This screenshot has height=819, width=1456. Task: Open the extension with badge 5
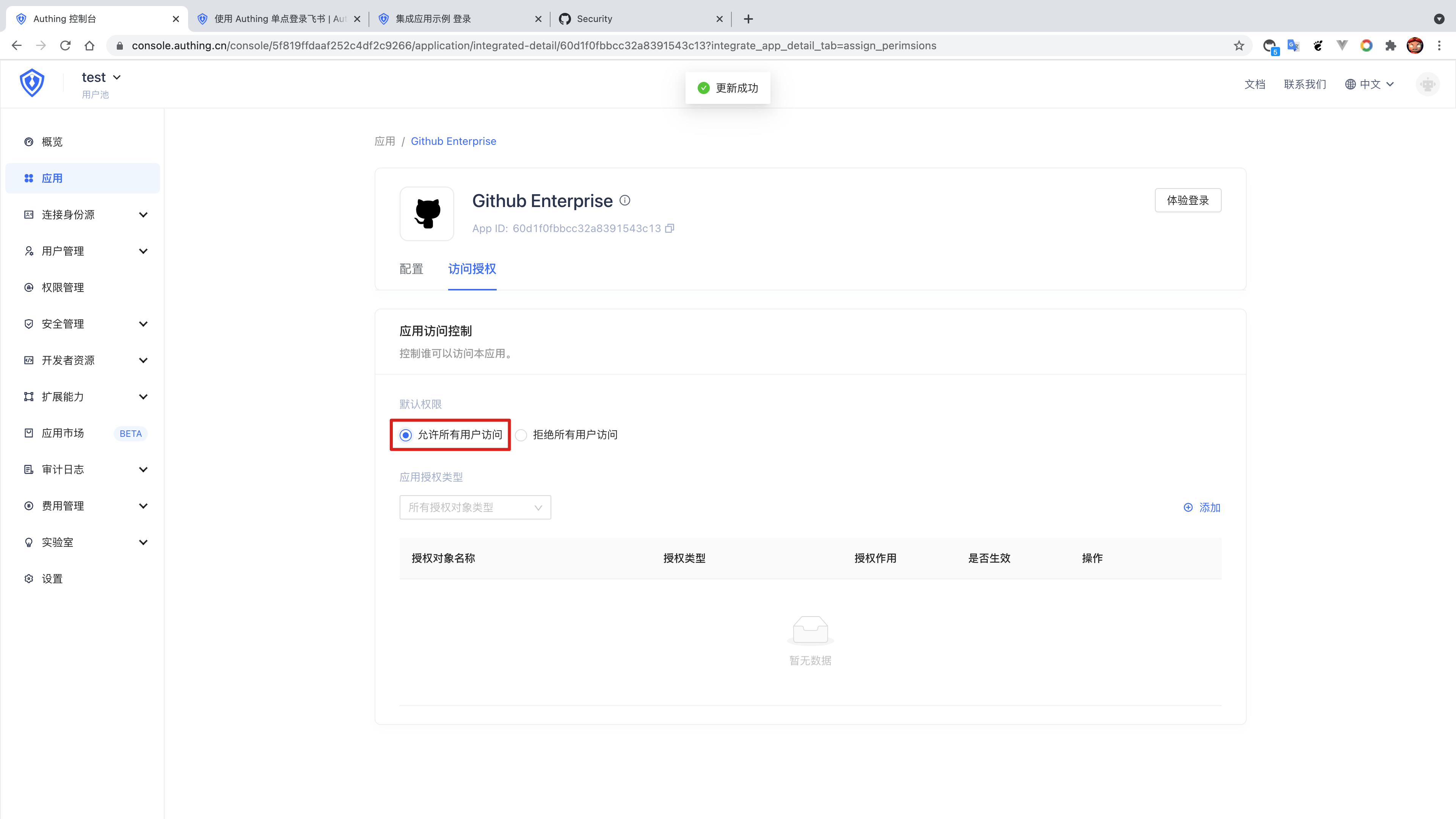1270,46
